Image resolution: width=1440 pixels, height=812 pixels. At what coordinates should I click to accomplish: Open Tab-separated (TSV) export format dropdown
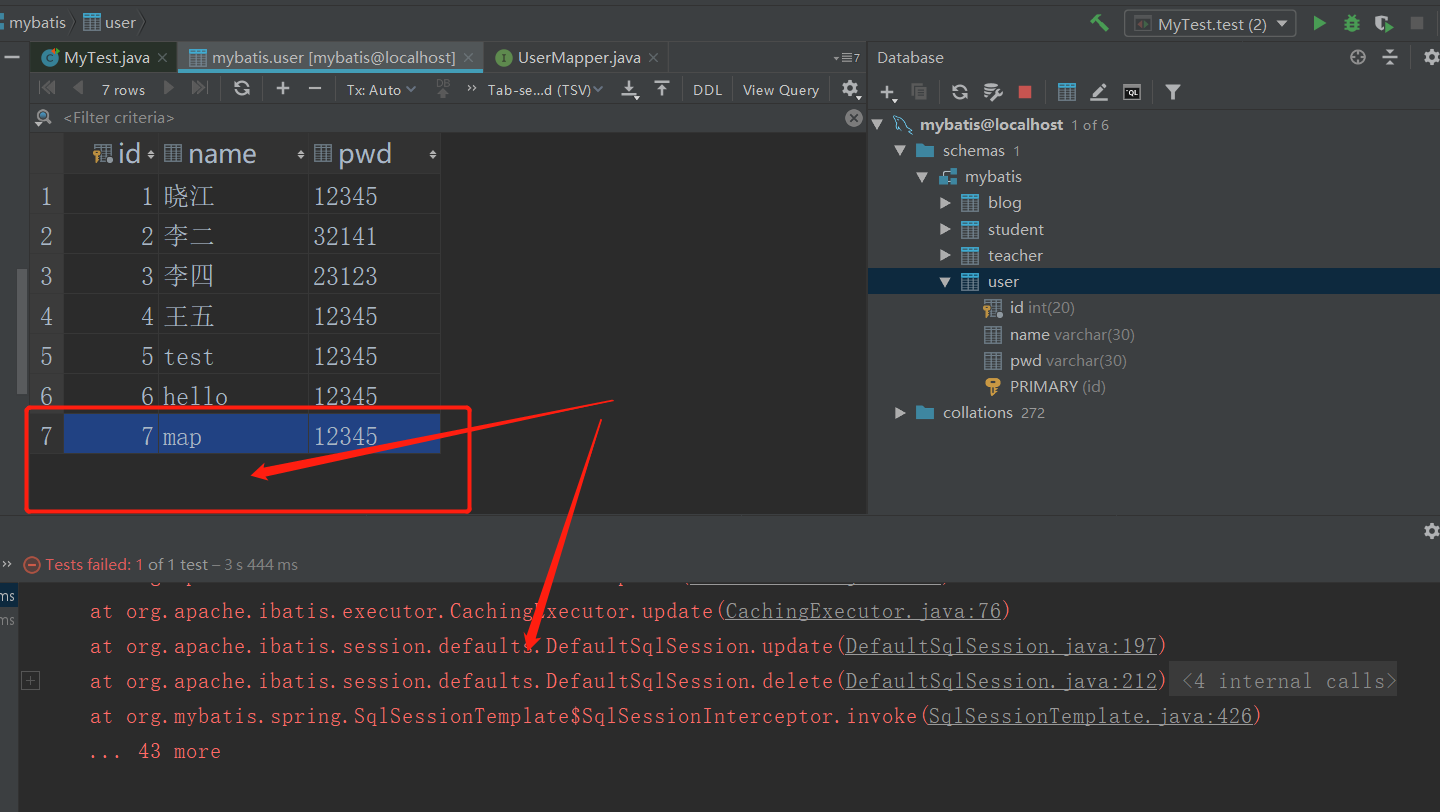click(x=545, y=90)
